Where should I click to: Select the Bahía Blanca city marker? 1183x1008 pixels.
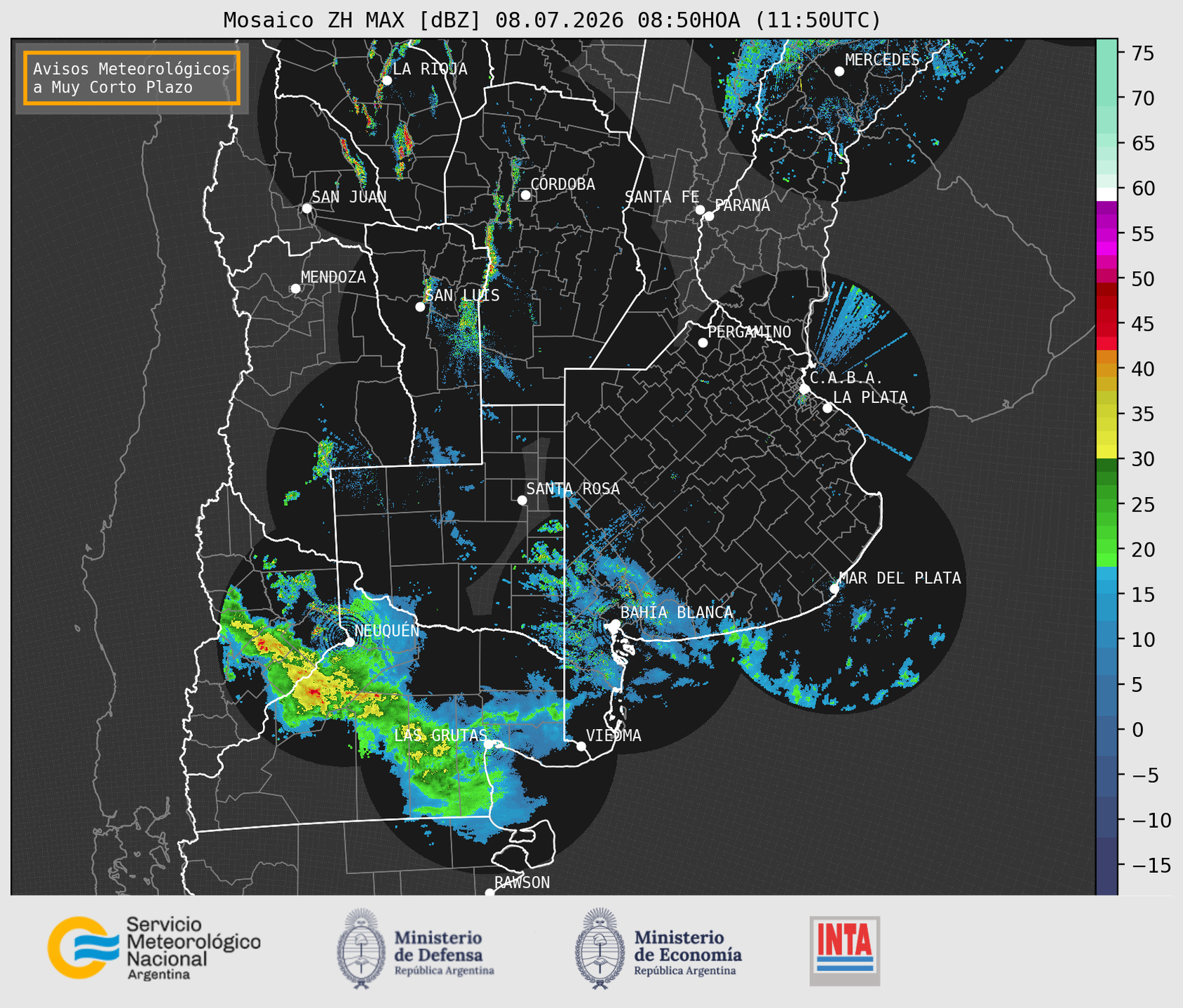615,624
